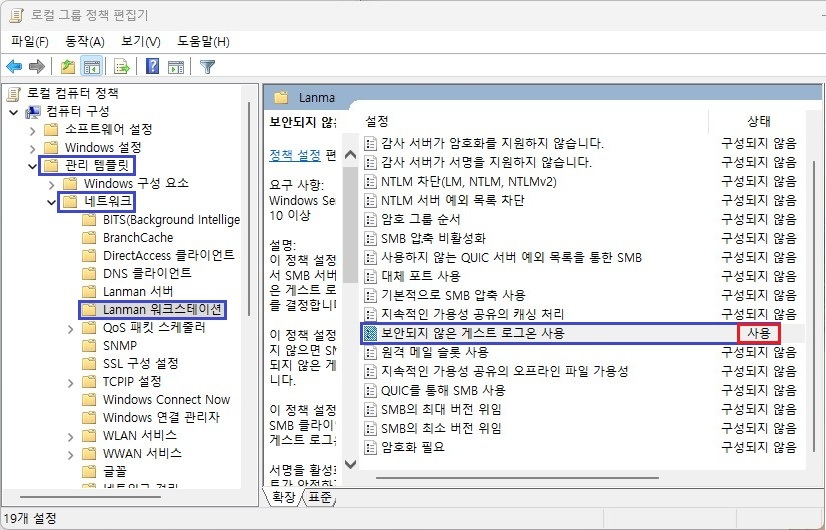The height and width of the screenshot is (530, 826).
Task: Switch to the 확장 tab
Action: tap(283, 496)
